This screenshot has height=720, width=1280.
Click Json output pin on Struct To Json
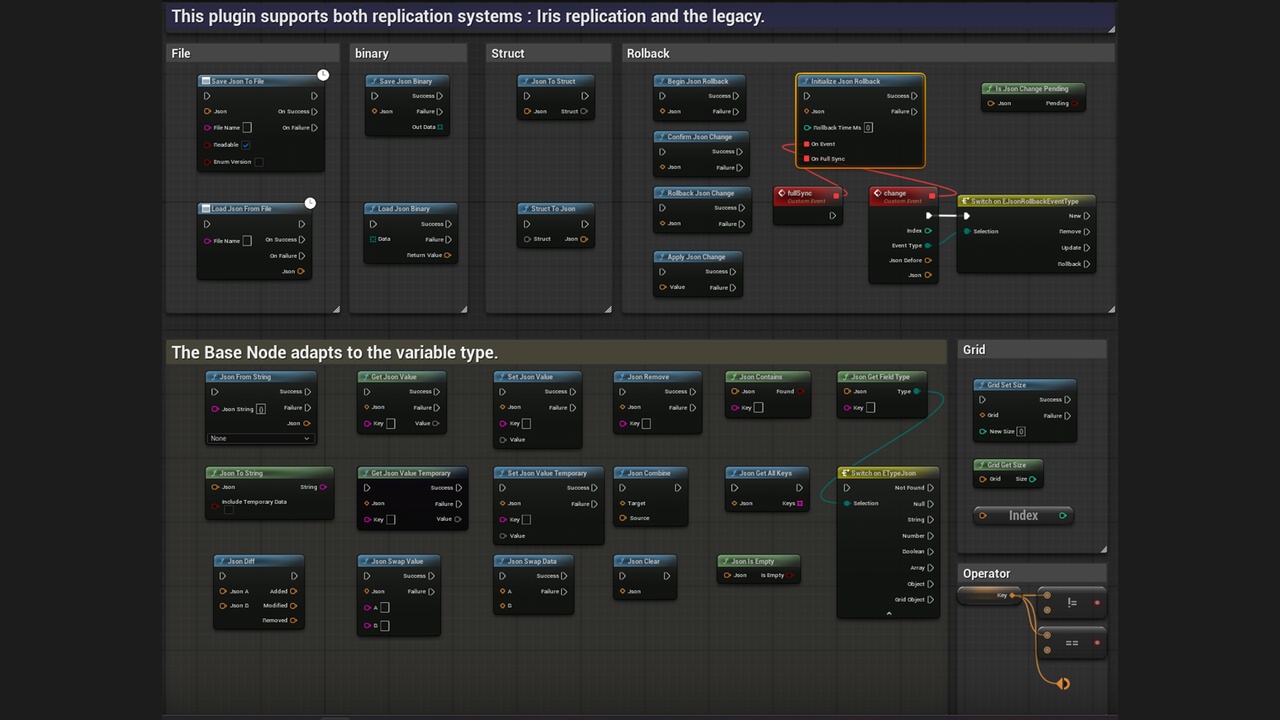pyautogui.click(x=585, y=239)
